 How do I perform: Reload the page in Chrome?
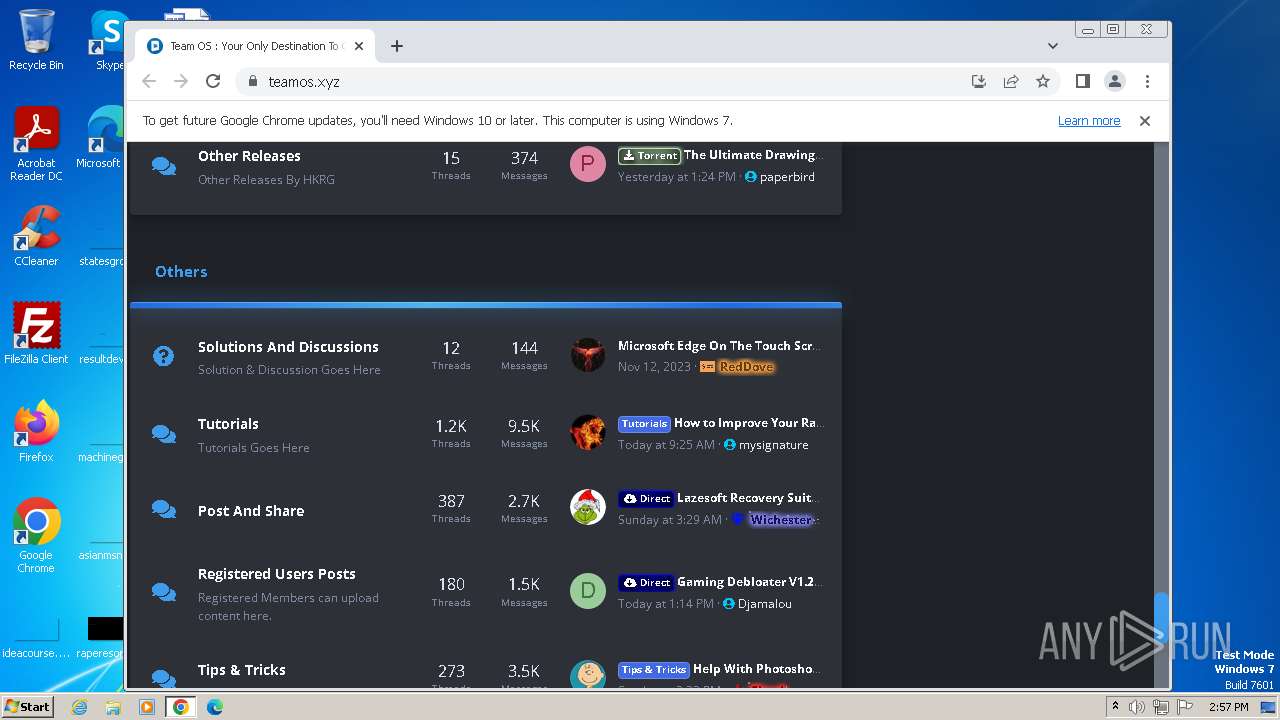click(x=213, y=81)
